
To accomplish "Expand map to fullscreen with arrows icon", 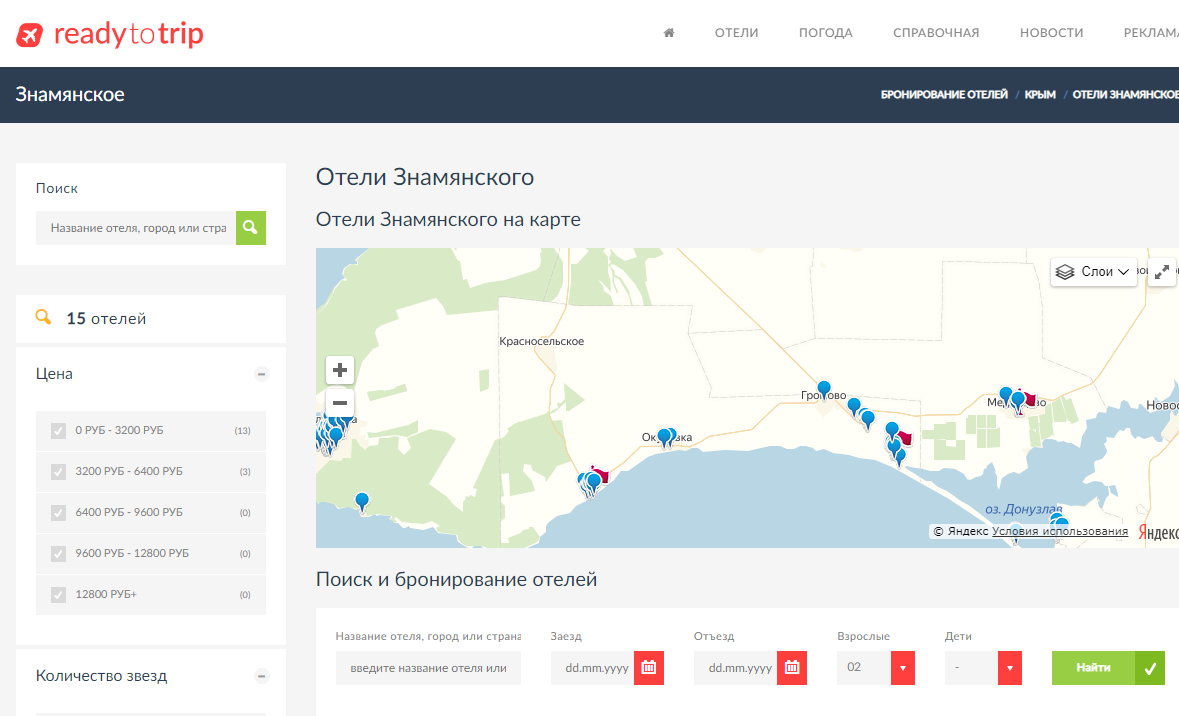I will [x=1162, y=271].
